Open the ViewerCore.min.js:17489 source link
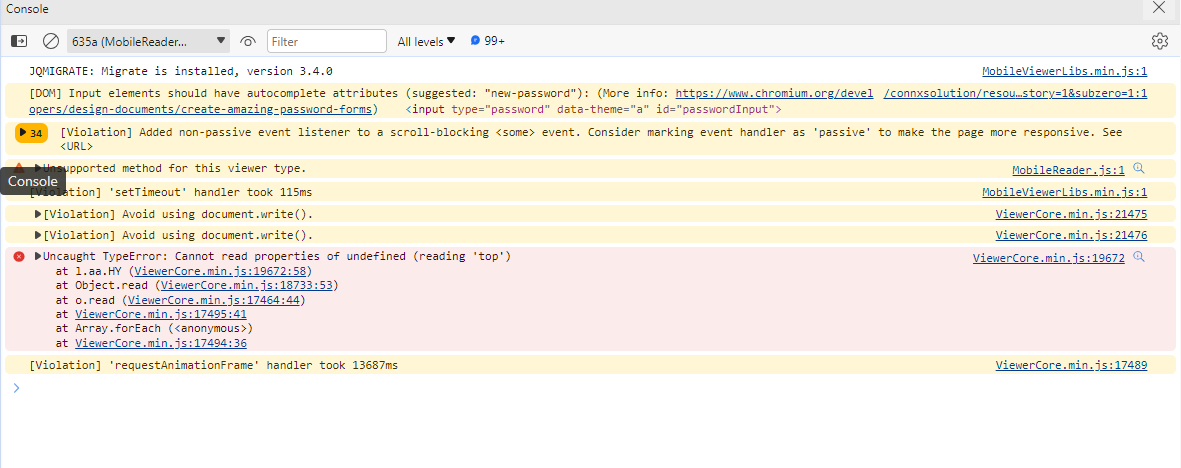1181x468 pixels. [x=1071, y=366]
